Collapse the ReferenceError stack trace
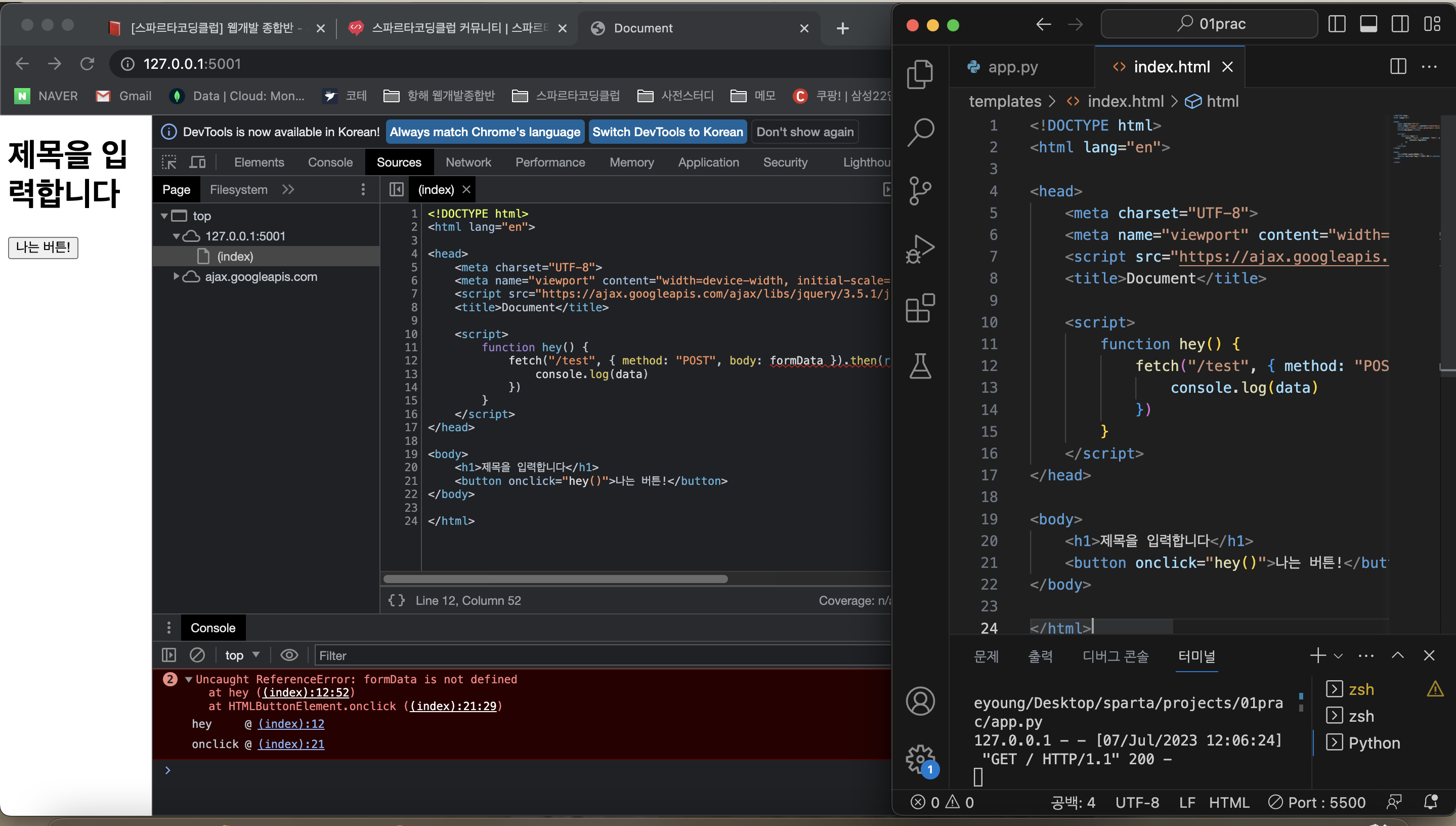 tap(188, 679)
